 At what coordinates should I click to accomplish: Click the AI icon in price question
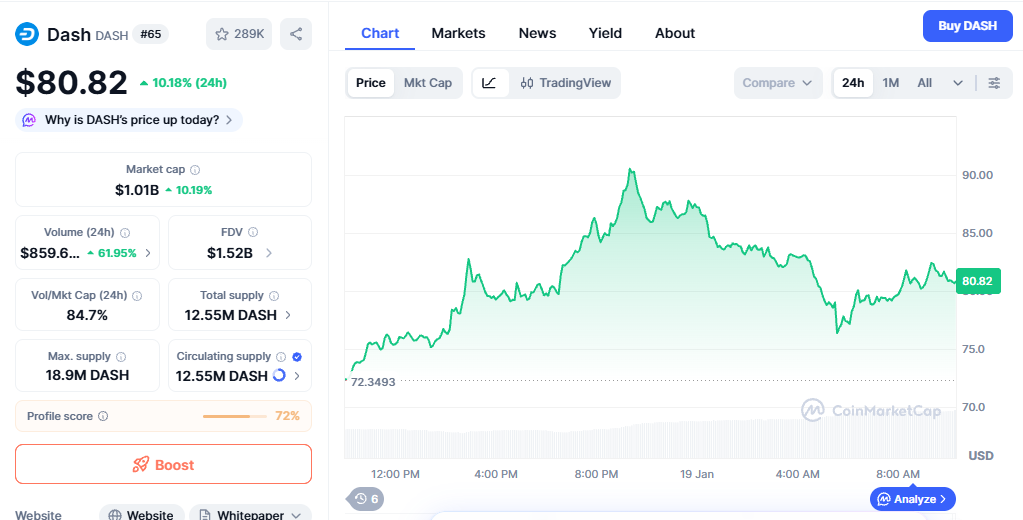[x=29, y=120]
